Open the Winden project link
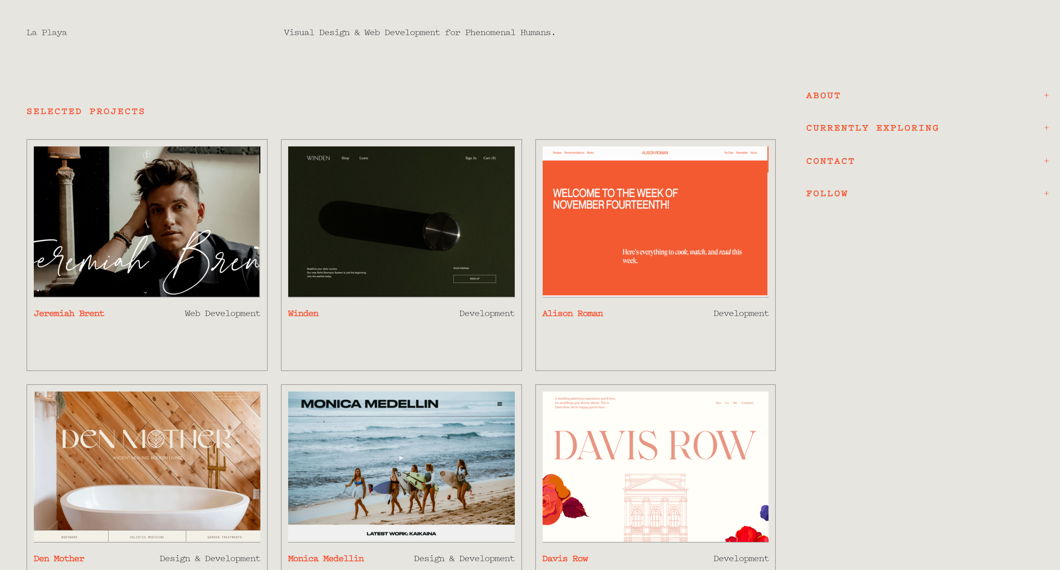Viewport: 1060px width, 570px height. click(x=303, y=314)
